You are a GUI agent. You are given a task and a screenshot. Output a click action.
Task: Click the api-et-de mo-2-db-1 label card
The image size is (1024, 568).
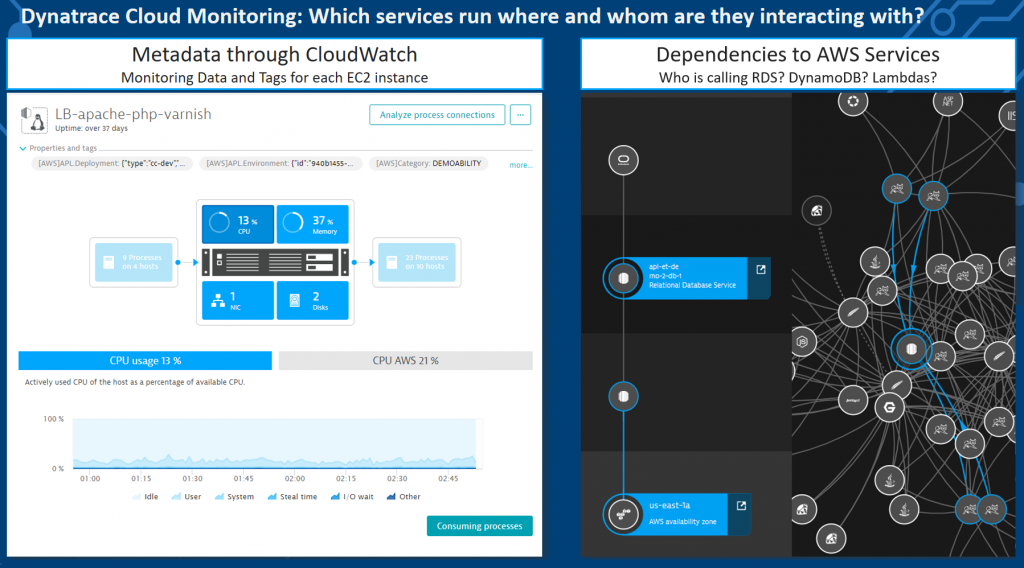[696, 276]
